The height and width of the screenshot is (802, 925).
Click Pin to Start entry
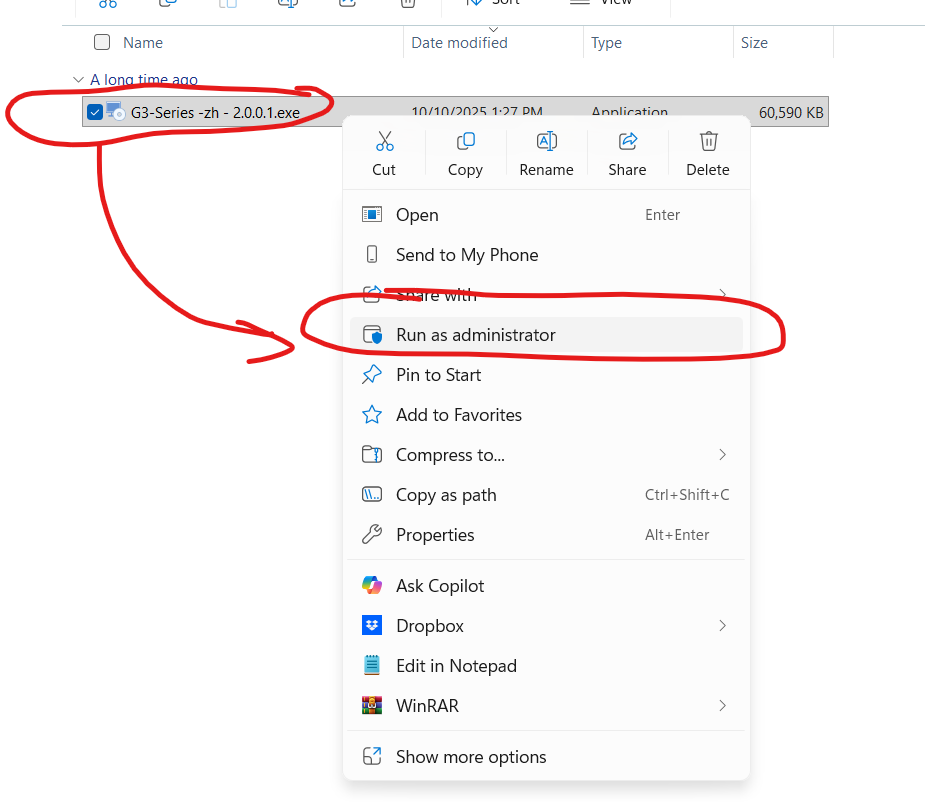coord(438,375)
